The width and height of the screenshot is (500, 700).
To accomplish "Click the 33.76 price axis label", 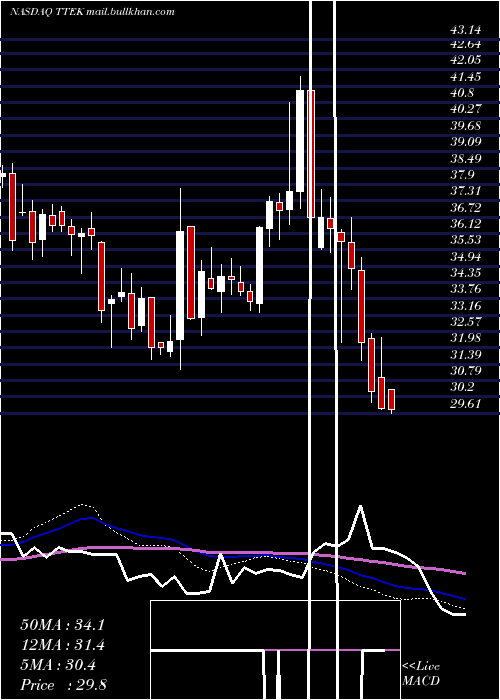I will [466, 289].
